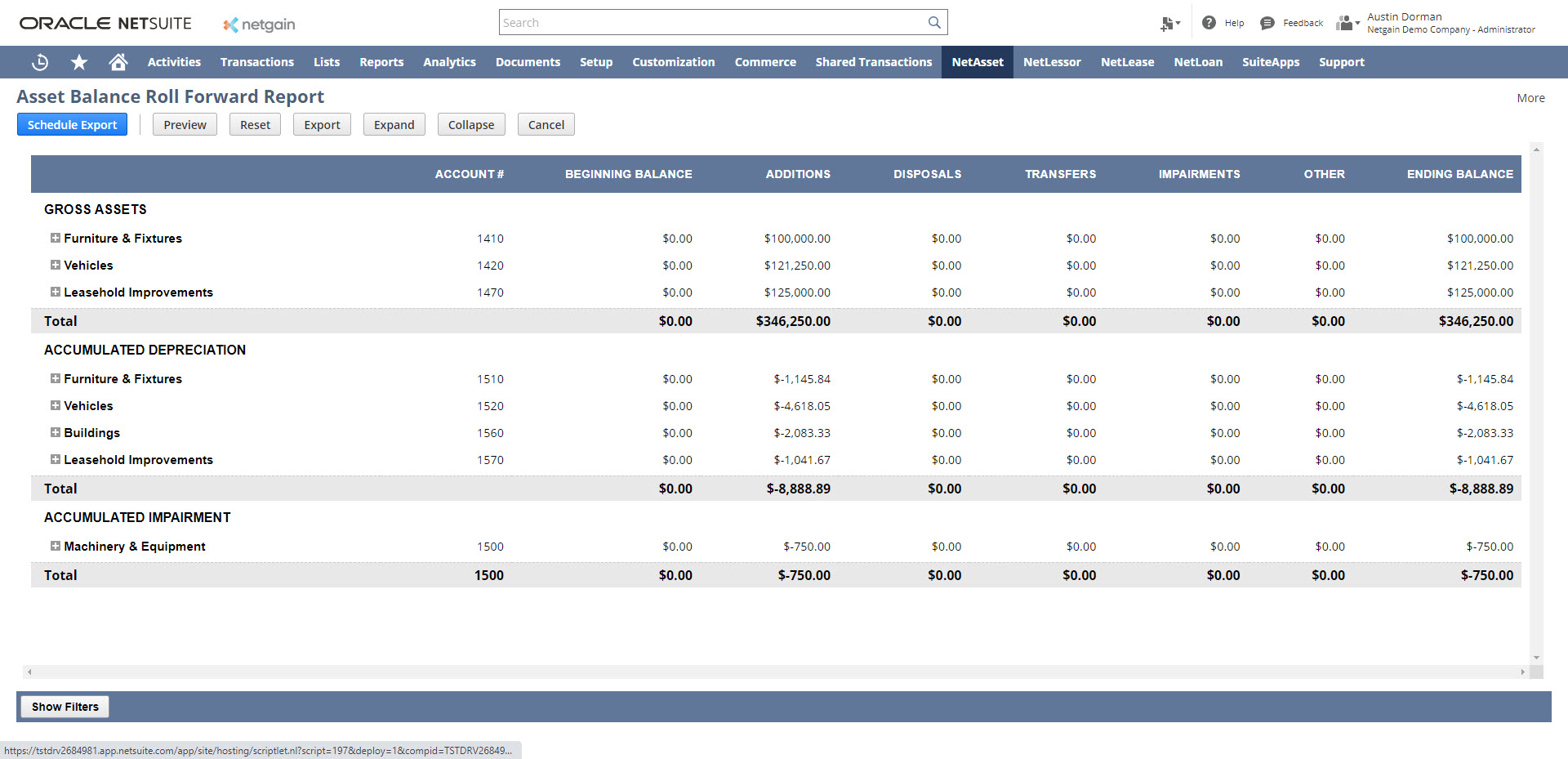Expand Buildings account 1560 row
This screenshot has height=759, width=1568.
click(56, 432)
